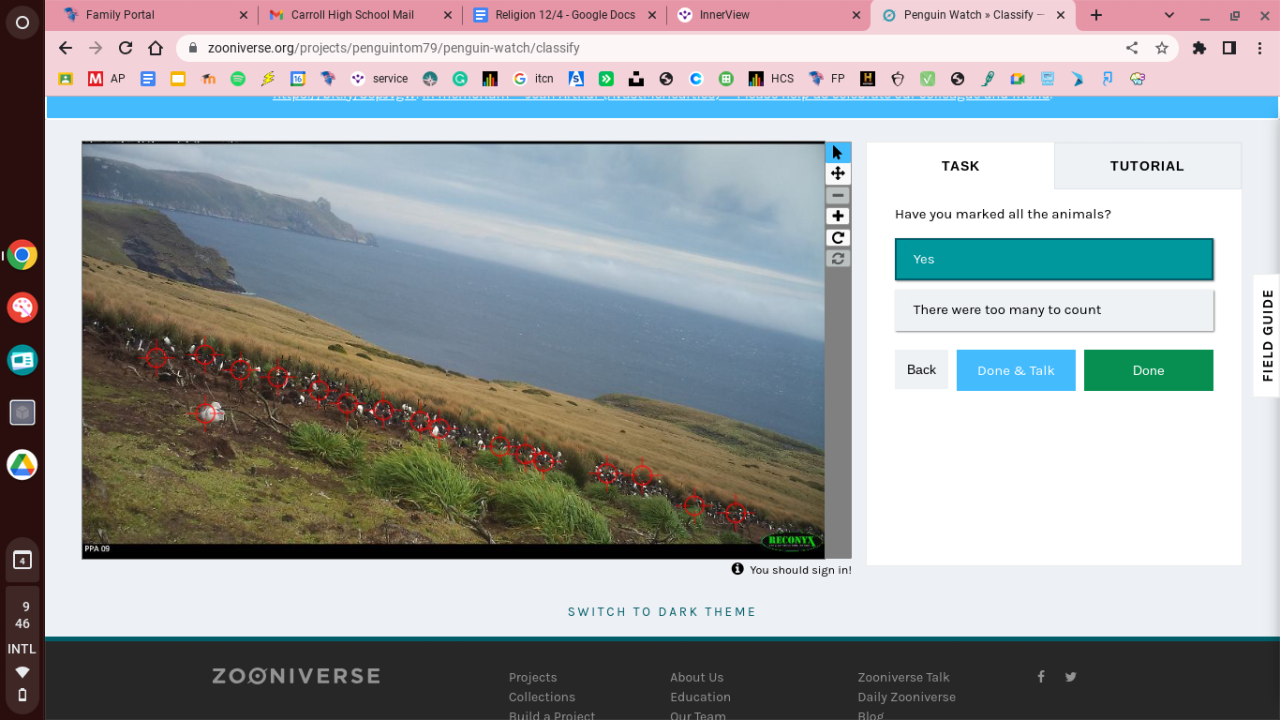The height and width of the screenshot is (720, 1280).
Task: Open the Zooniverse Facebook page
Action: click(x=1041, y=677)
